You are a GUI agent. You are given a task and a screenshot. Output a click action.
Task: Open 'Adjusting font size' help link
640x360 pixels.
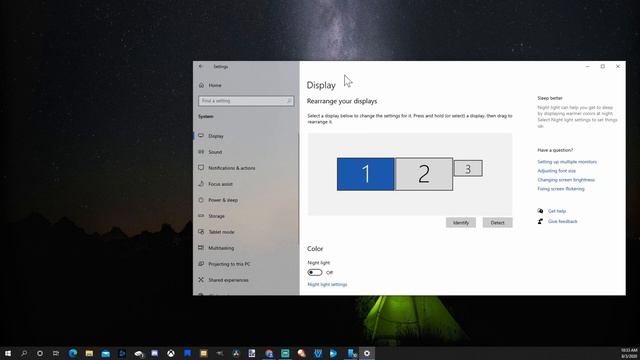(x=557, y=171)
